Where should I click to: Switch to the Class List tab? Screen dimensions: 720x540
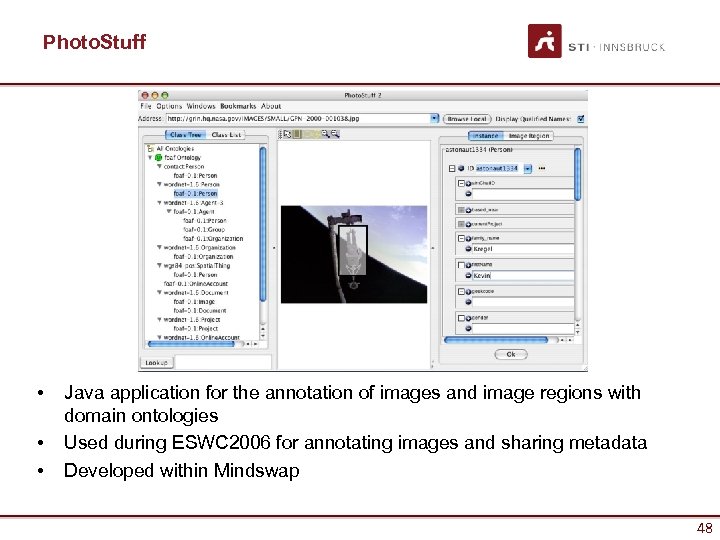tap(226, 135)
